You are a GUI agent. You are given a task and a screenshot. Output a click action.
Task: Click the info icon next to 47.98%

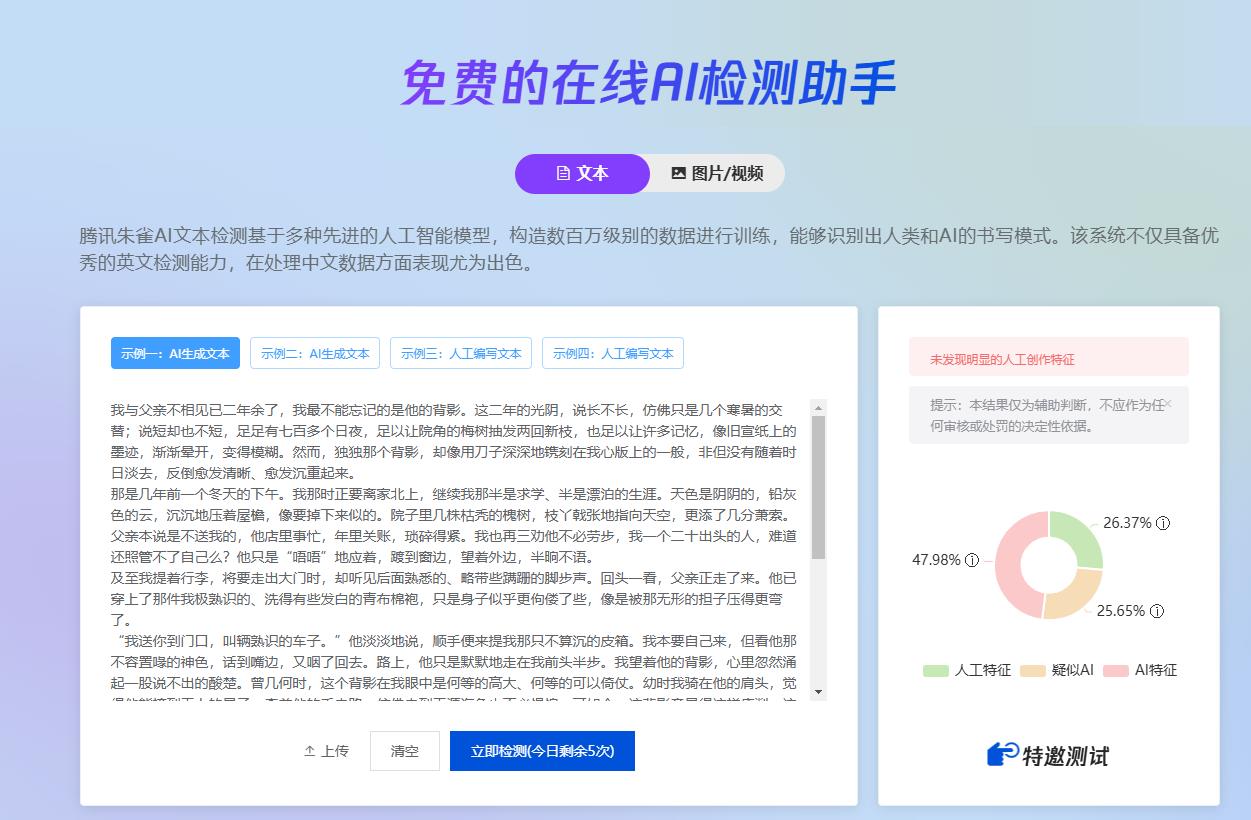click(971, 560)
